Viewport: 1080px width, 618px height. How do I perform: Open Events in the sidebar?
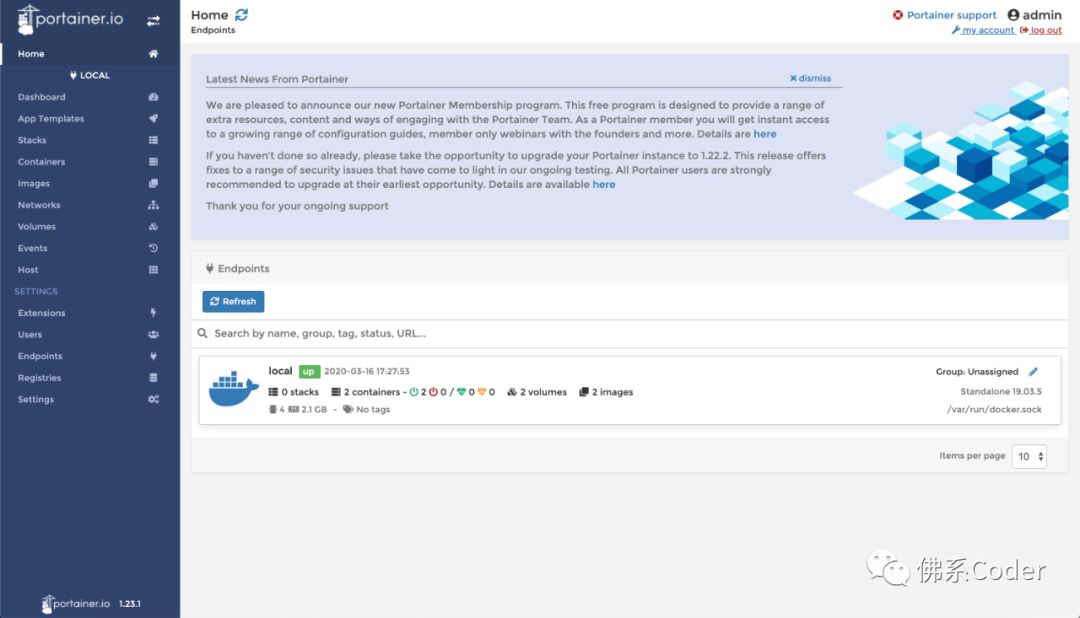click(x=32, y=248)
